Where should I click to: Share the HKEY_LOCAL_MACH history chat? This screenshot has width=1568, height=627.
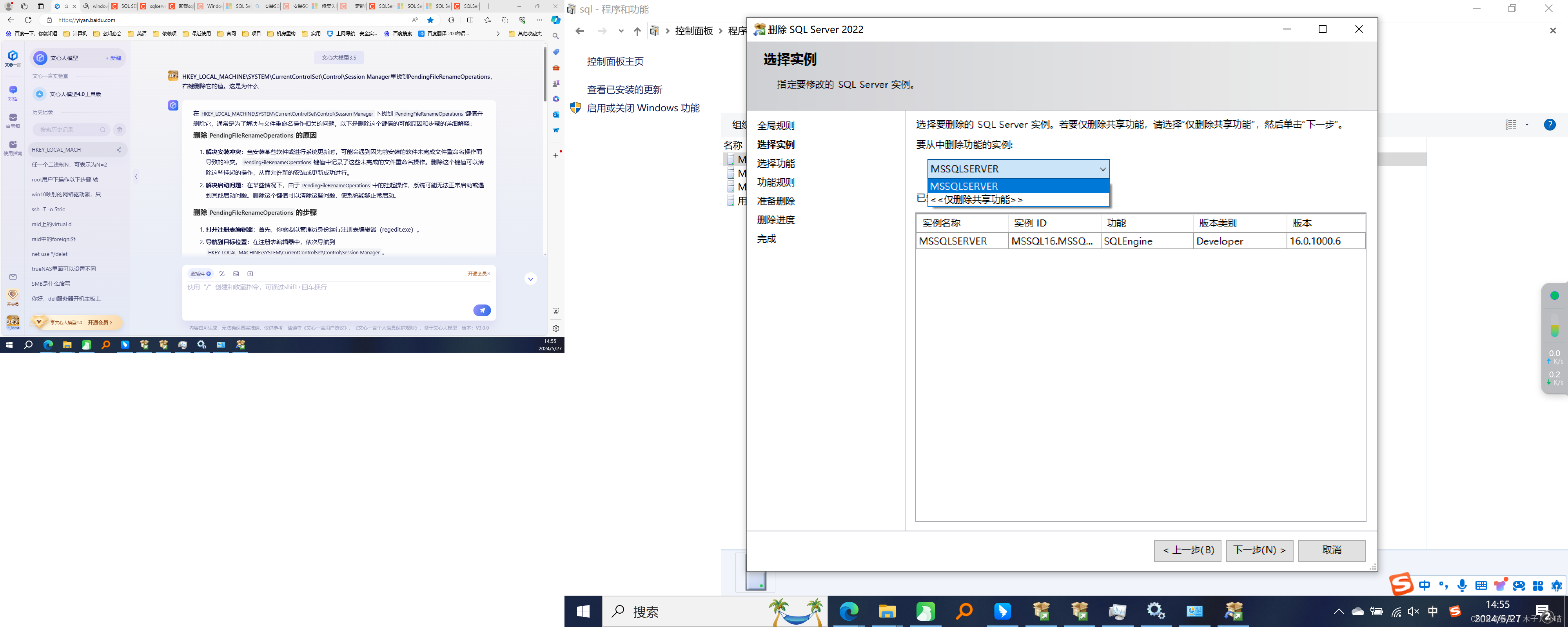[119, 150]
